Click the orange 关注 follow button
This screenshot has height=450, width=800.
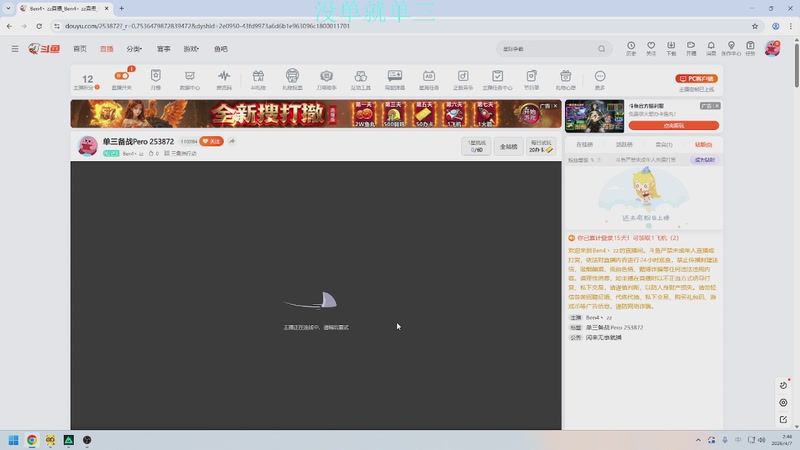tap(212, 141)
